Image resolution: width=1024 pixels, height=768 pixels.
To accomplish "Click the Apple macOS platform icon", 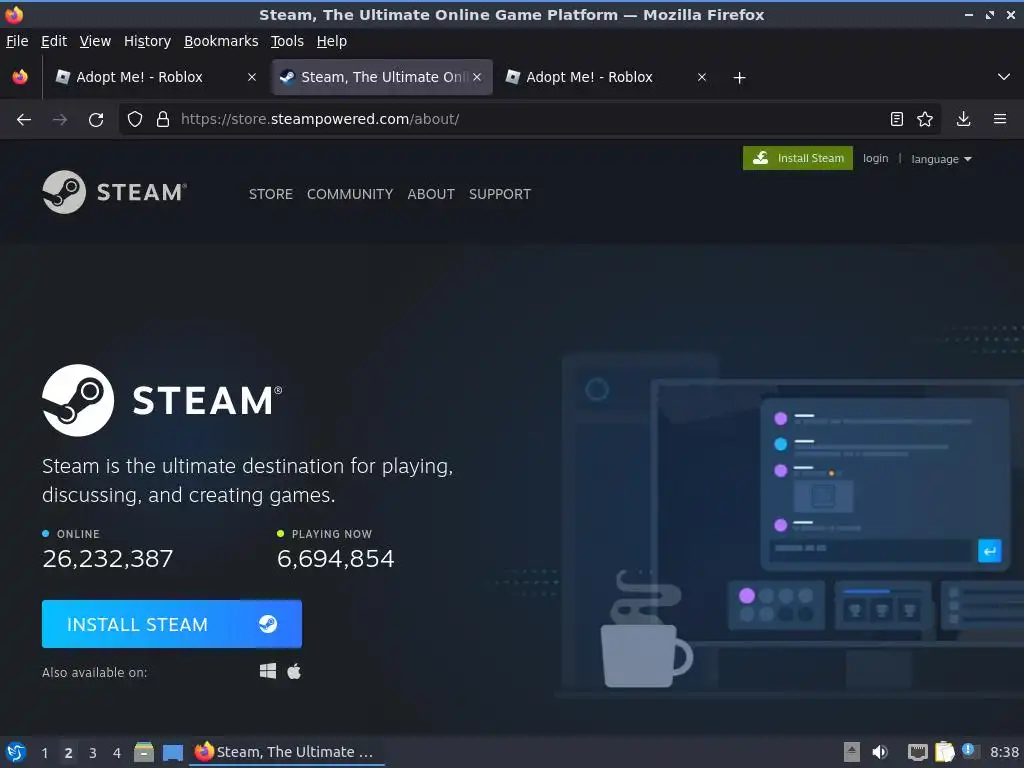I will coord(294,671).
